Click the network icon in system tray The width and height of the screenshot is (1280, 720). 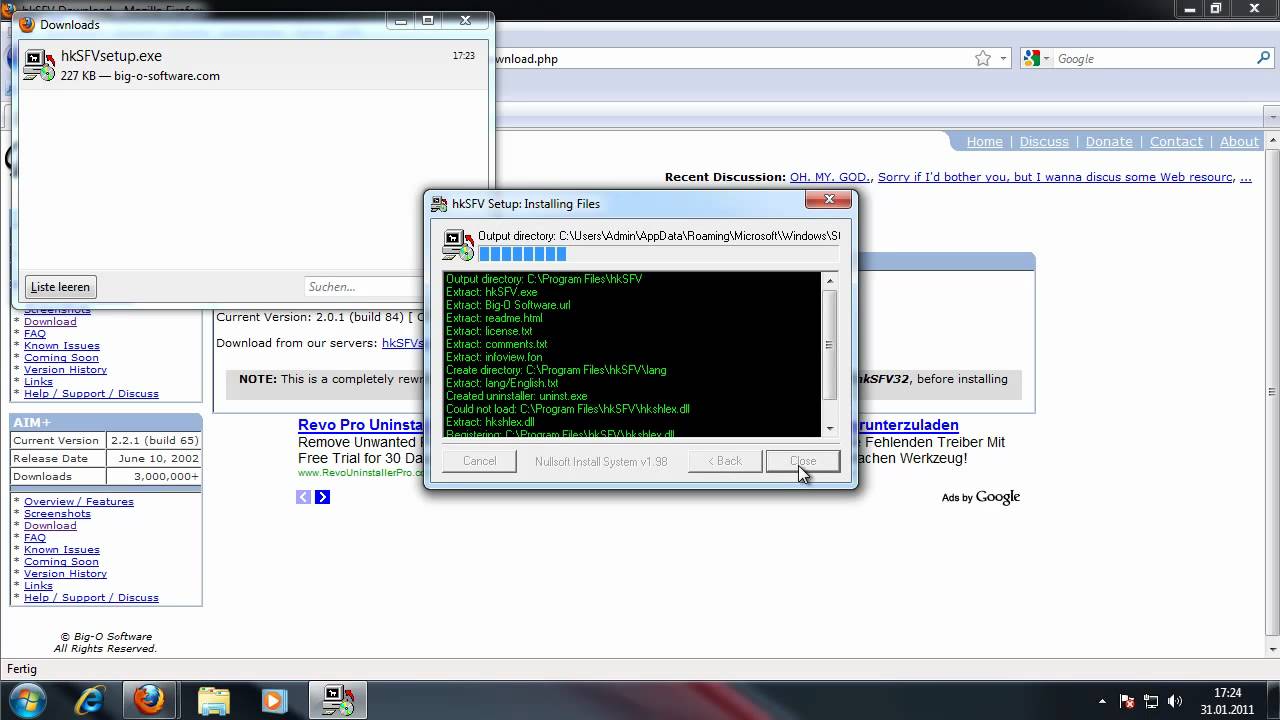[x=1151, y=701]
